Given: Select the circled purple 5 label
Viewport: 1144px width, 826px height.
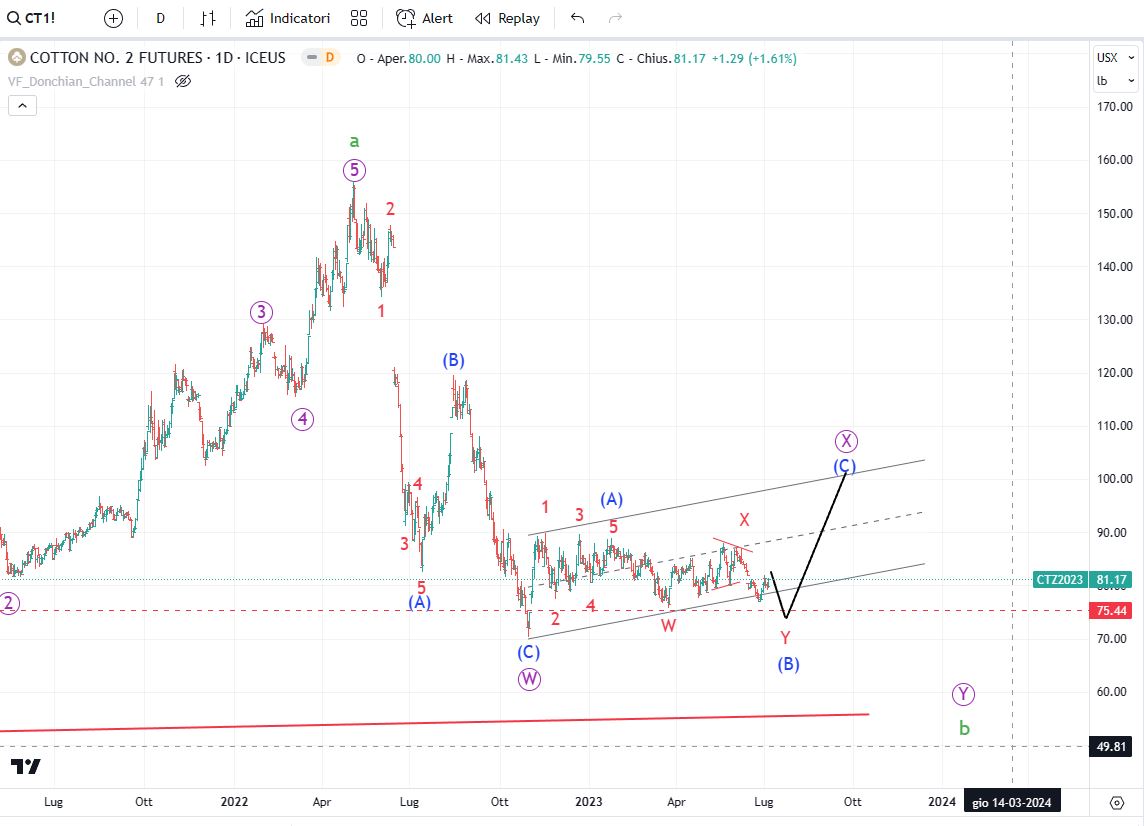Looking at the screenshot, I should [354, 171].
